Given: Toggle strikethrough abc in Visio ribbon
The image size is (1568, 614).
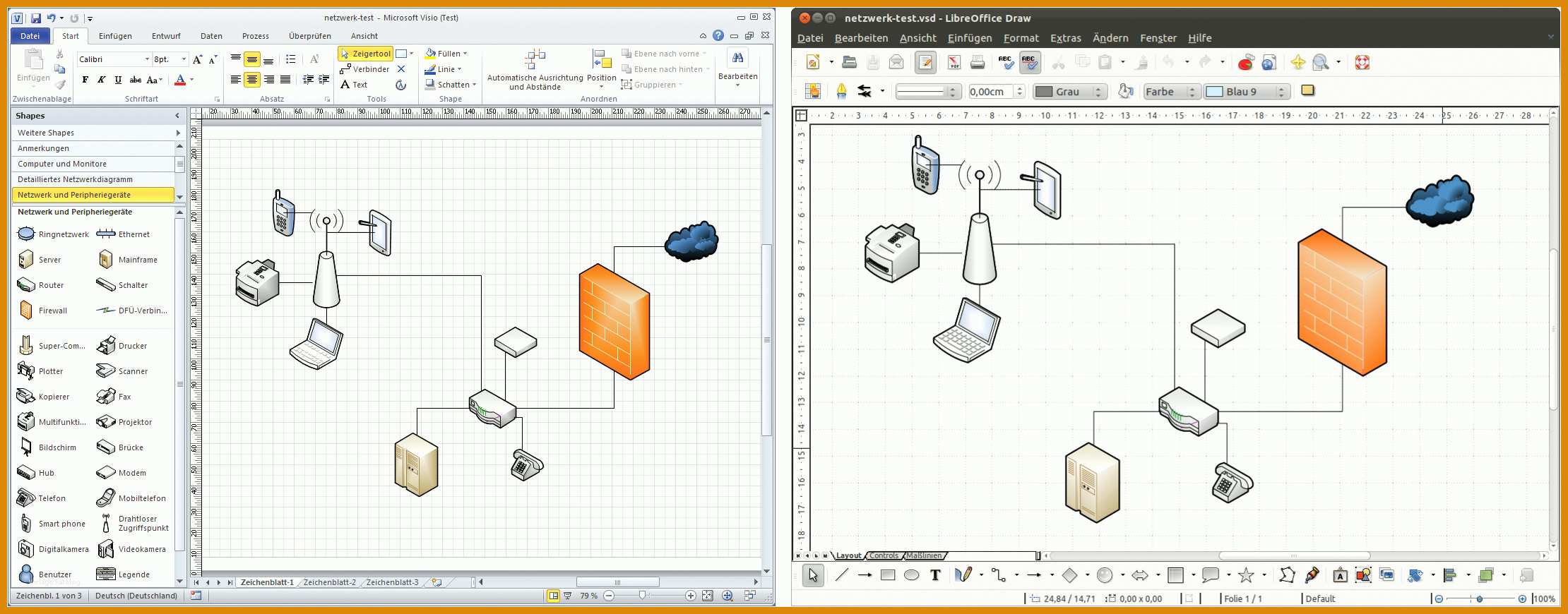Looking at the screenshot, I should pos(136,80).
